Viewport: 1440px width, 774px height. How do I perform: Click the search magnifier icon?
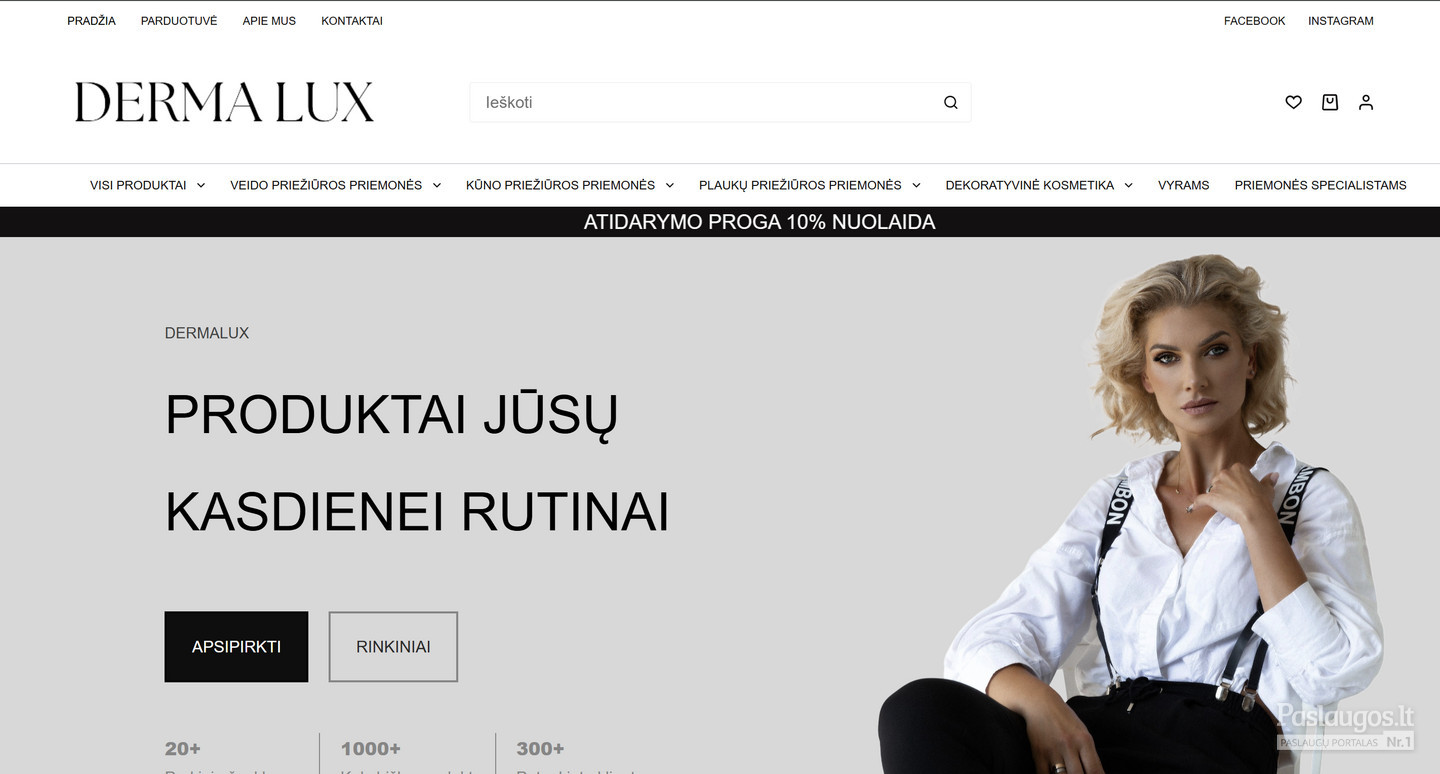coord(951,102)
